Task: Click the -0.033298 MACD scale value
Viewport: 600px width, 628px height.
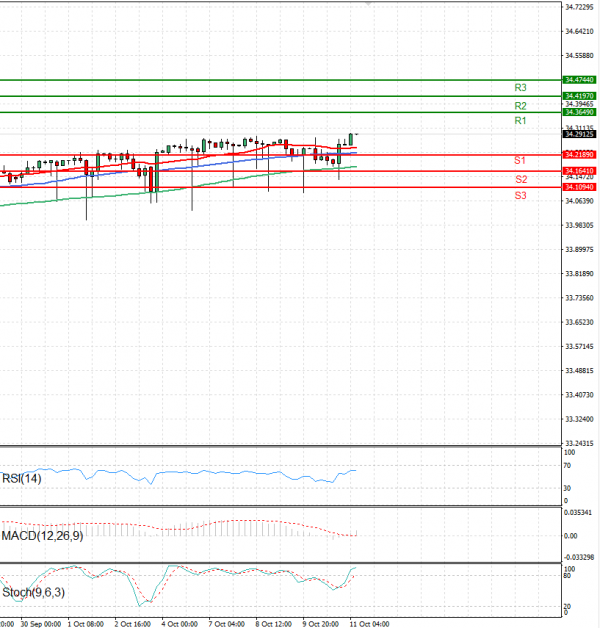Action: click(579, 557)
